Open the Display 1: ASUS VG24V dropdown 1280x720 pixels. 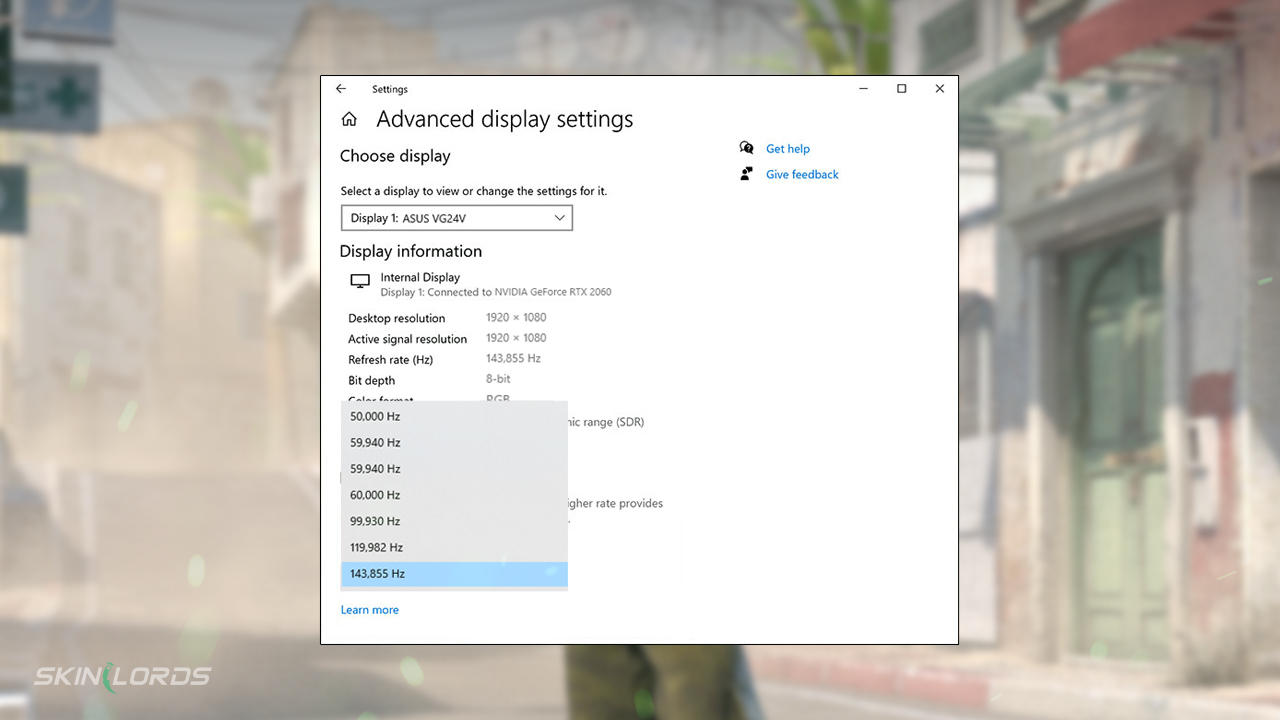pos(457,218)
